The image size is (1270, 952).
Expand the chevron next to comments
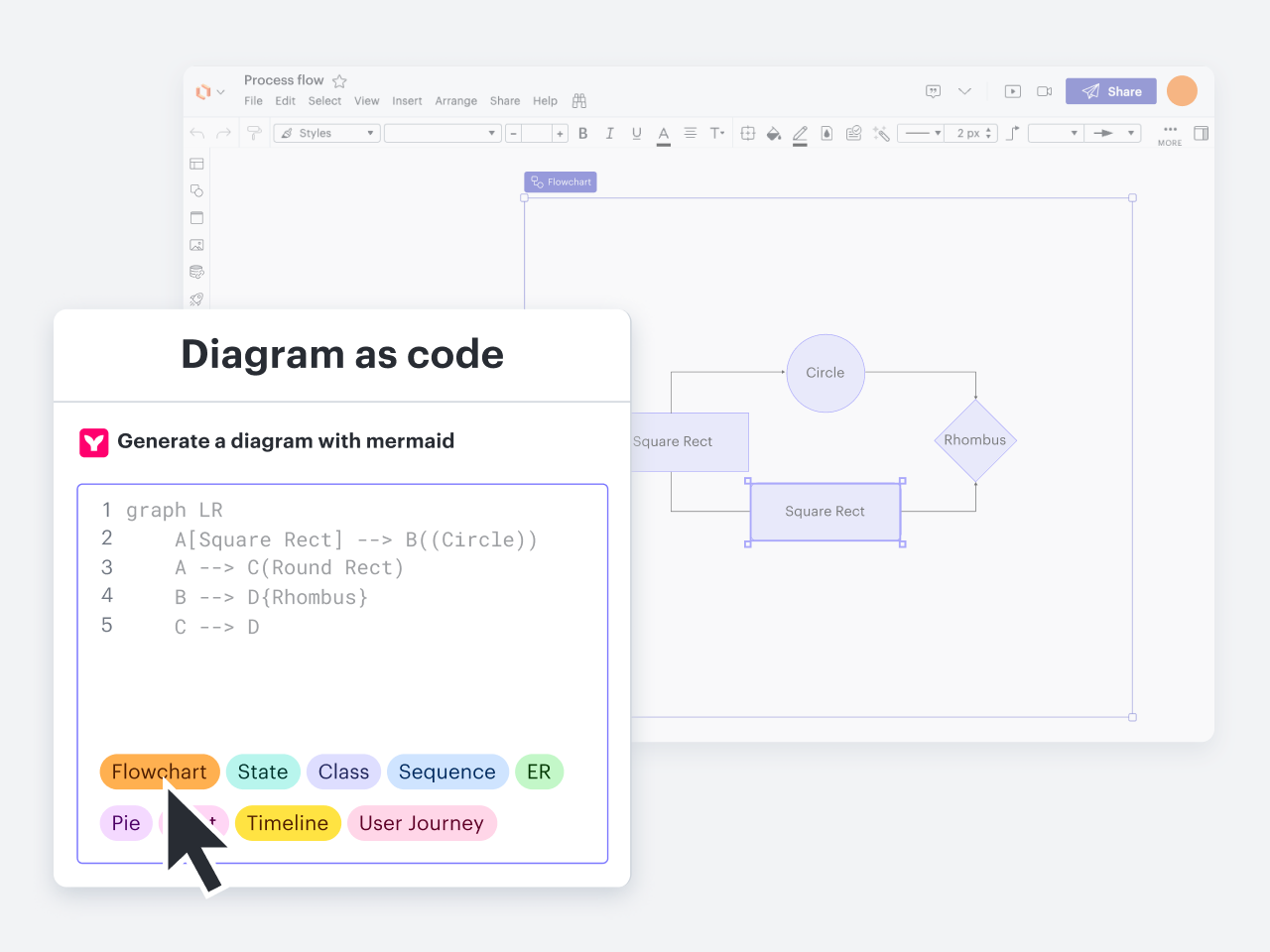[964, 91]
